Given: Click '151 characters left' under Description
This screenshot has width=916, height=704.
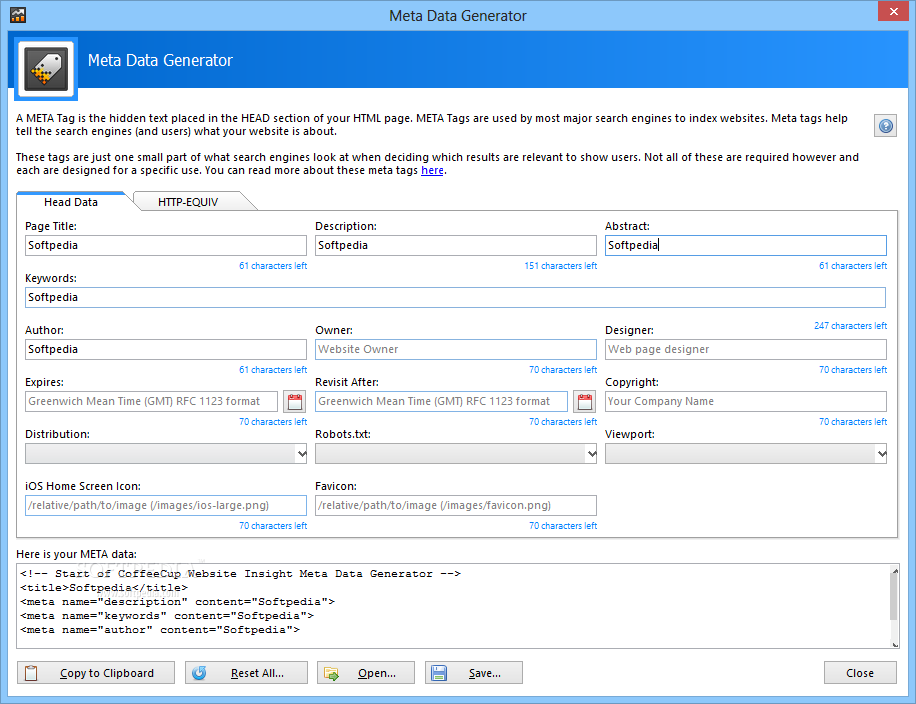Looking at the screenshot, I should click(x=560, y=266).
